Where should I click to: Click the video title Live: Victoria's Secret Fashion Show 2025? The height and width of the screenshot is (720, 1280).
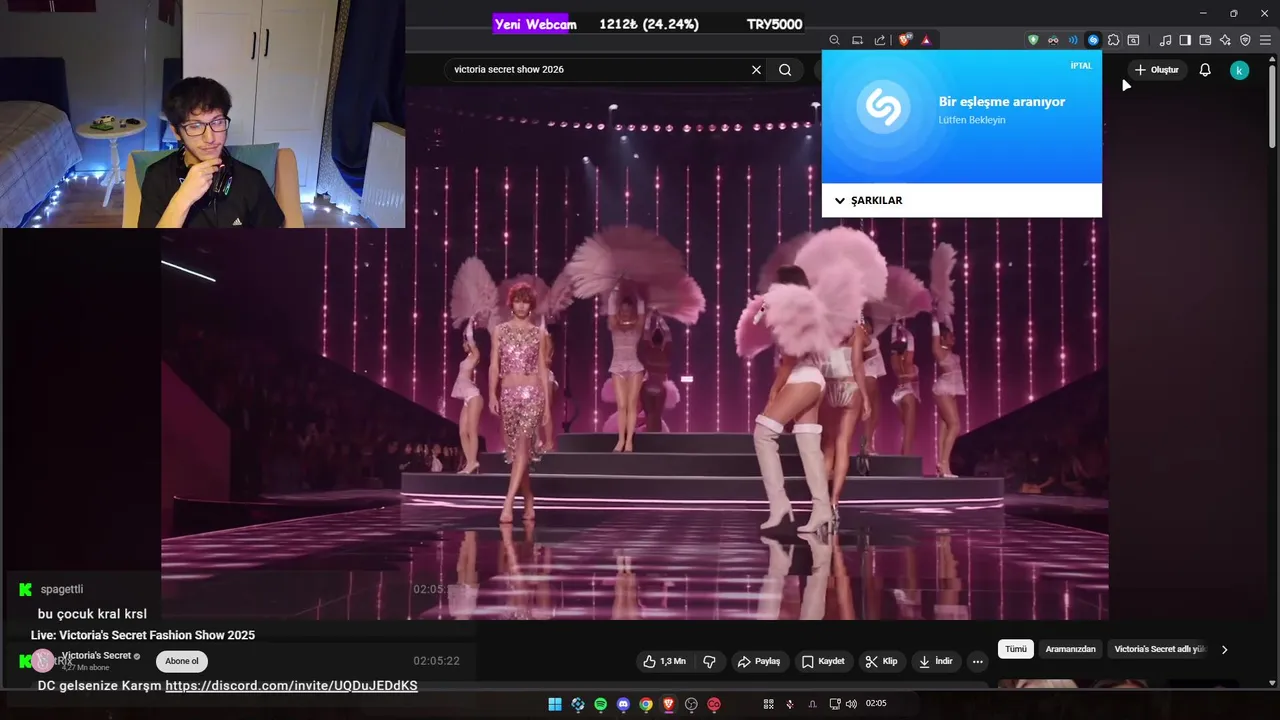click(143, 635)
